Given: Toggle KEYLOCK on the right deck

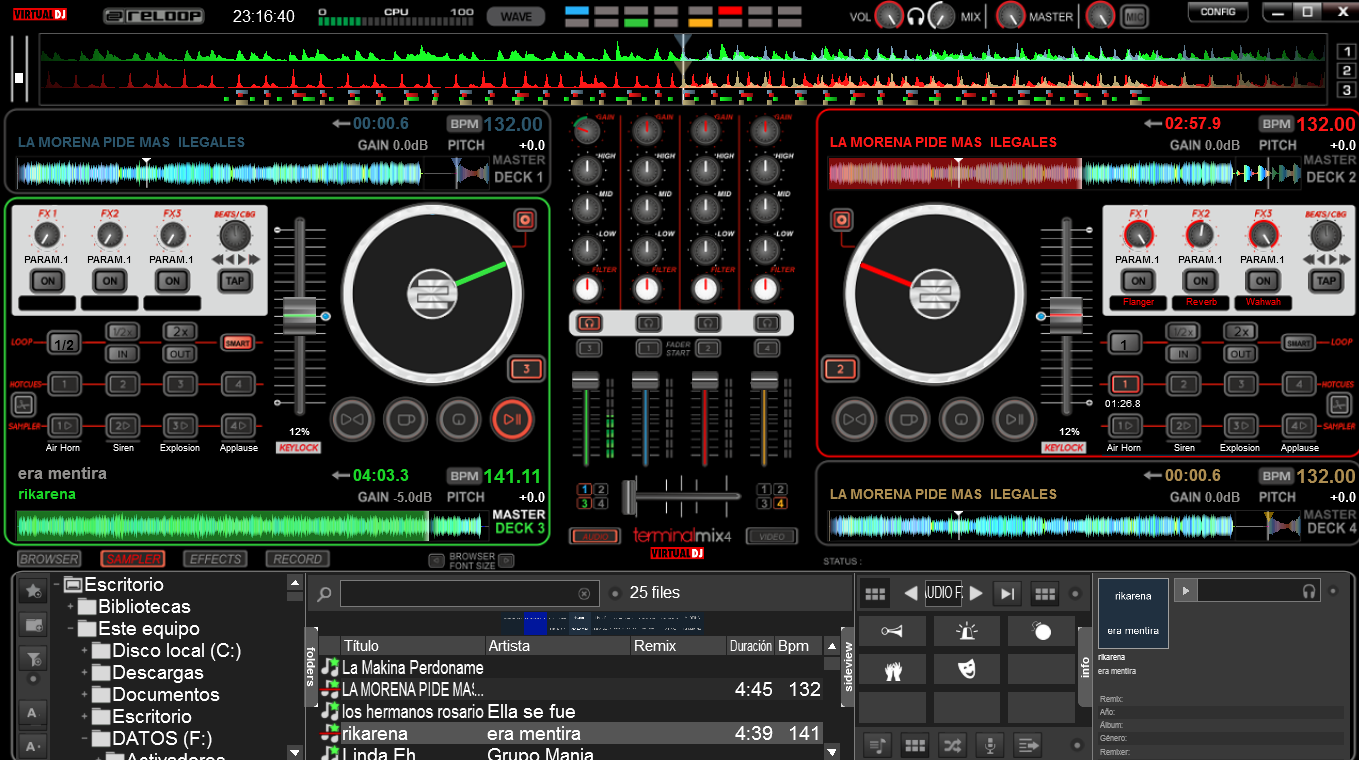Looking at the screenshot, I should pyautogui.click(x=1064, y=448).
